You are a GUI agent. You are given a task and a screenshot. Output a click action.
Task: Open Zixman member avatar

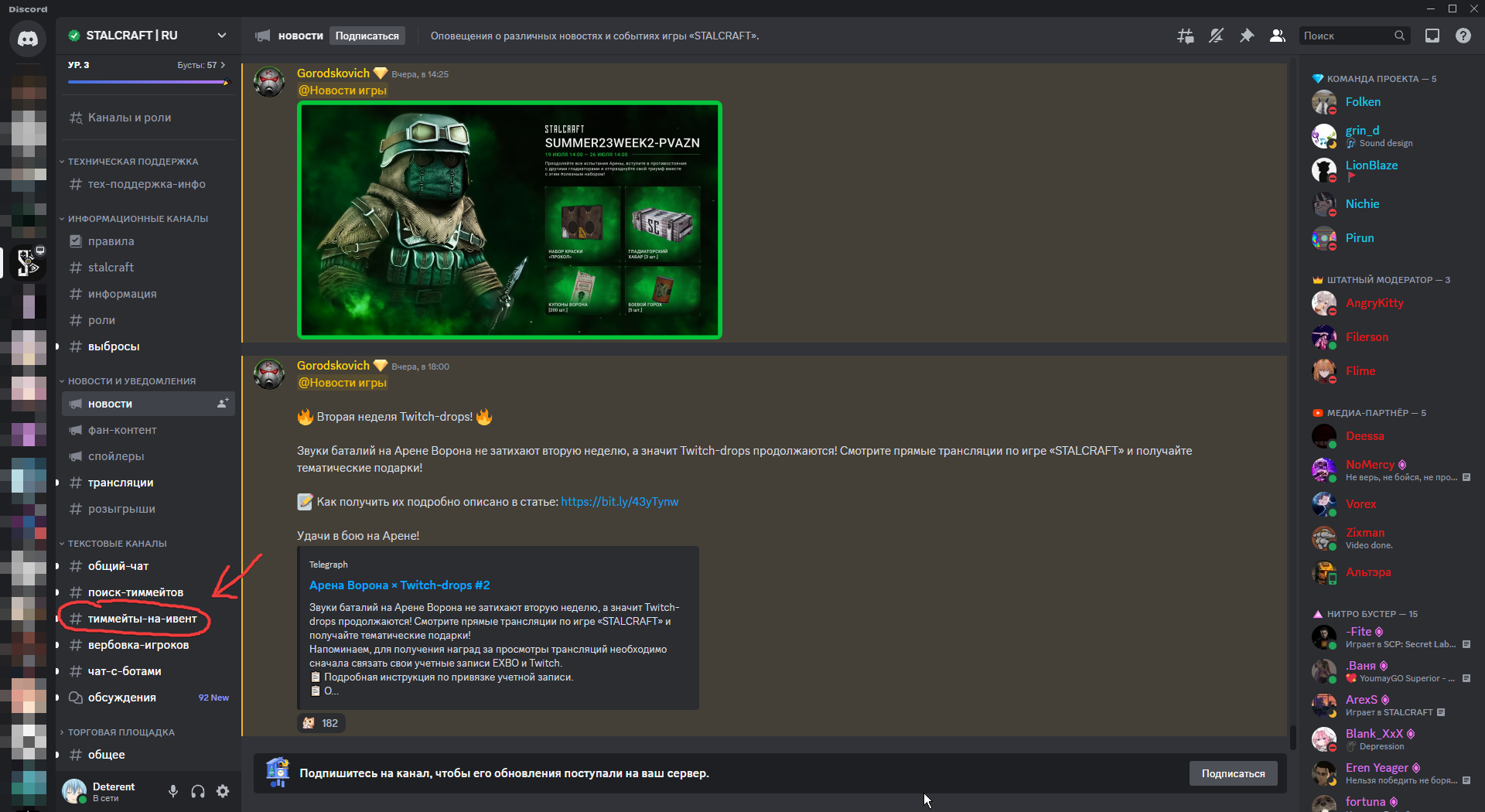1324,538
